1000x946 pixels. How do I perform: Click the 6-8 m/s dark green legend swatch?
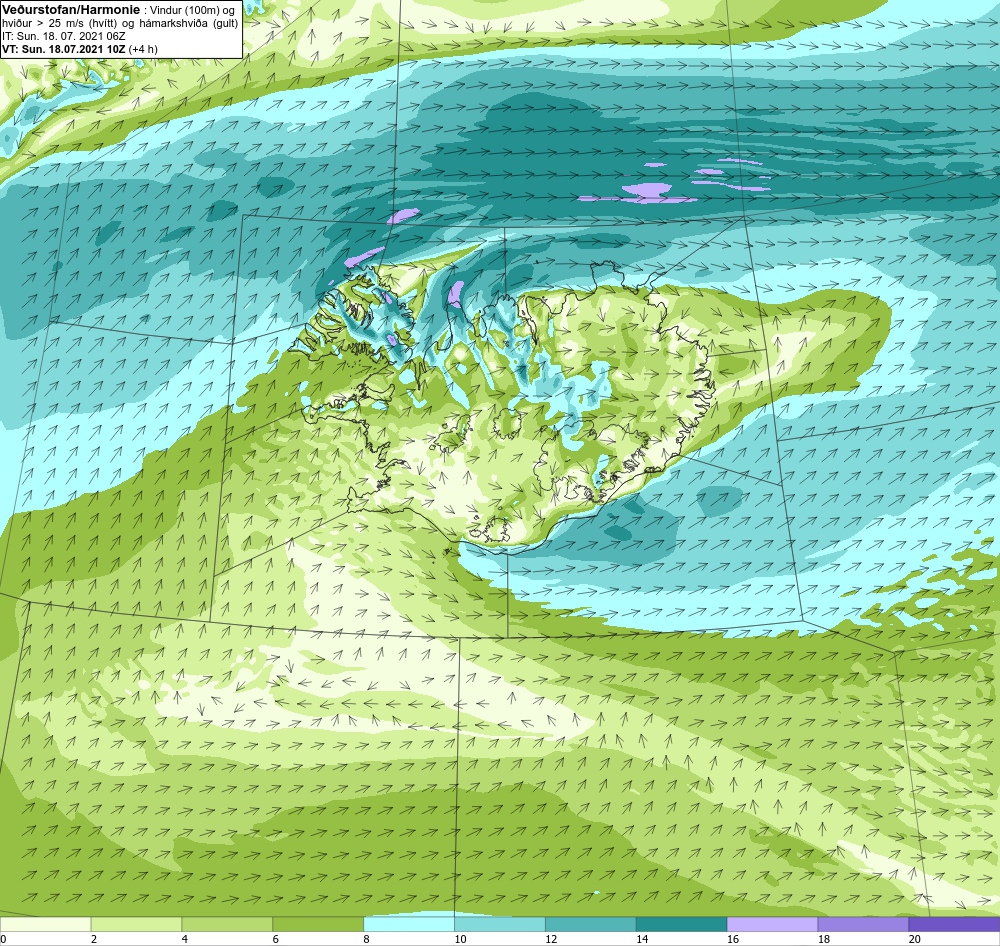(x=318, y=924)
